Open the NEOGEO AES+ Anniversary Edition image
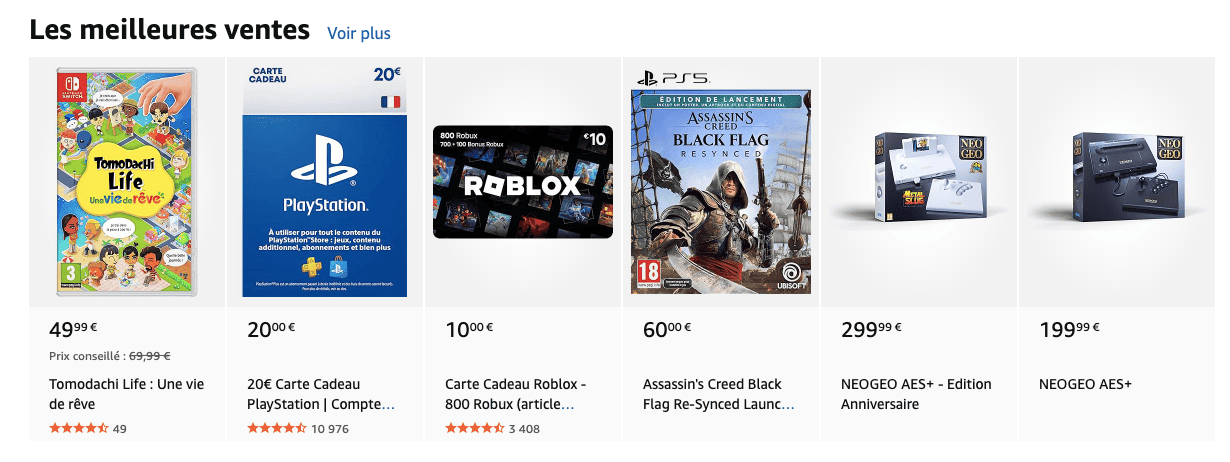 (918, 176)
